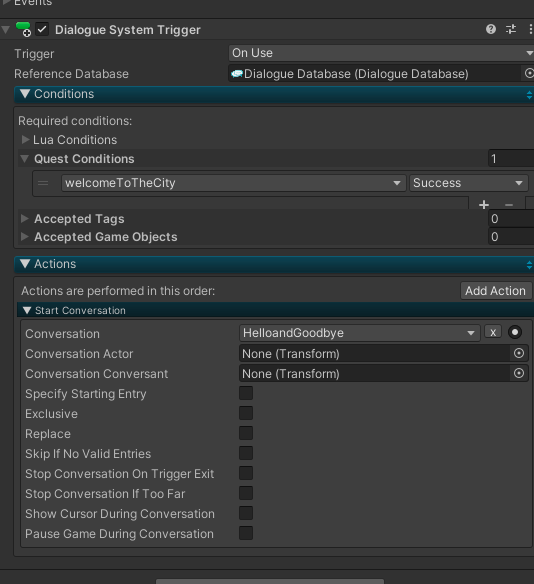Add a quest condition with plus
Screen dimensions: 534x584
point(484,204)
